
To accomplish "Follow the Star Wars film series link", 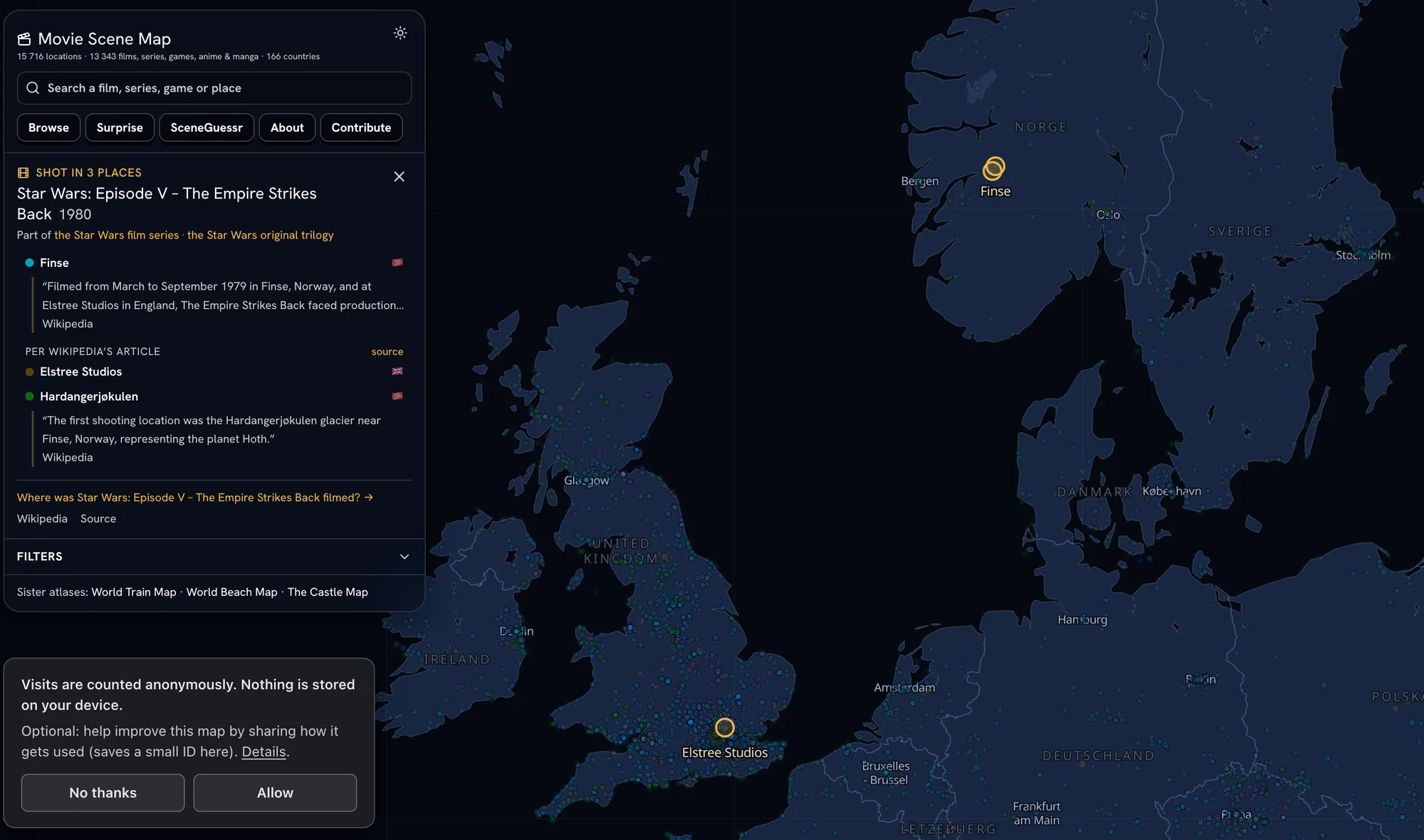I will (x=117, y=235).
